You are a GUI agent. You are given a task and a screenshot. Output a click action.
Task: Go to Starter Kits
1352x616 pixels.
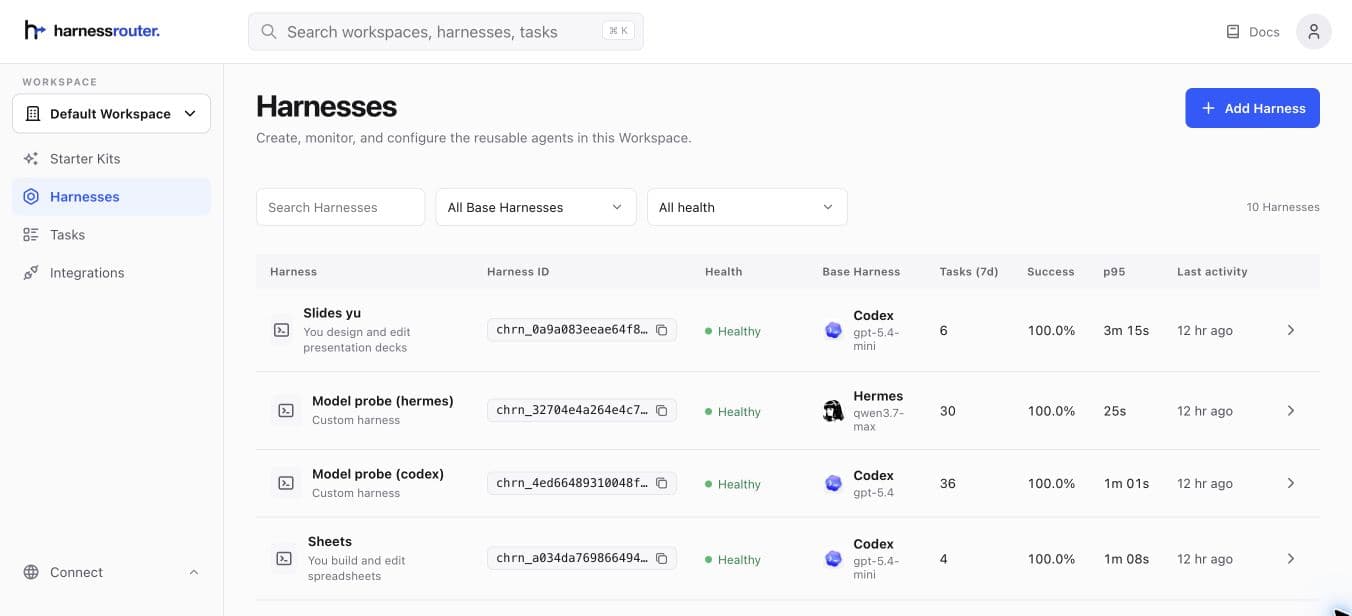tap(111, 159)
